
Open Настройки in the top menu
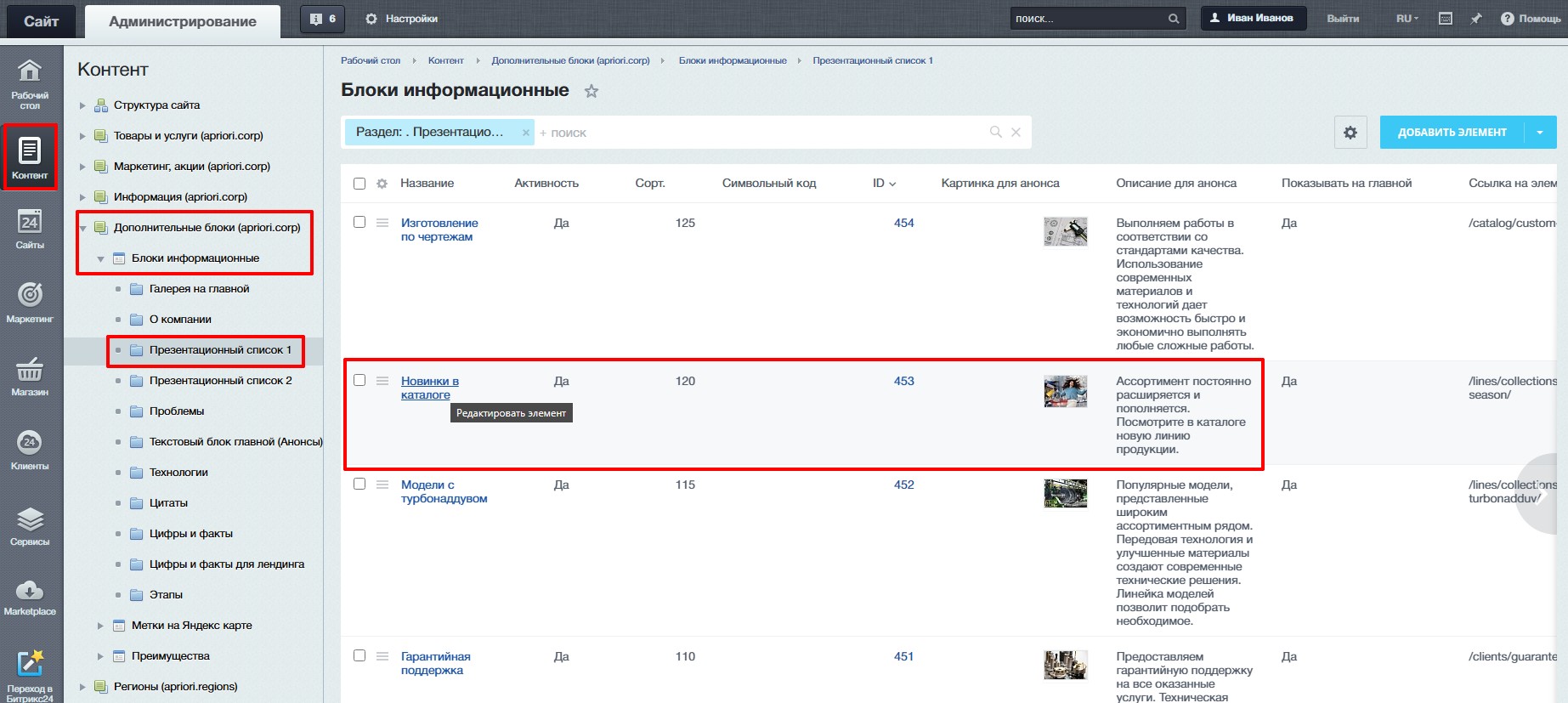click(402, 19)
